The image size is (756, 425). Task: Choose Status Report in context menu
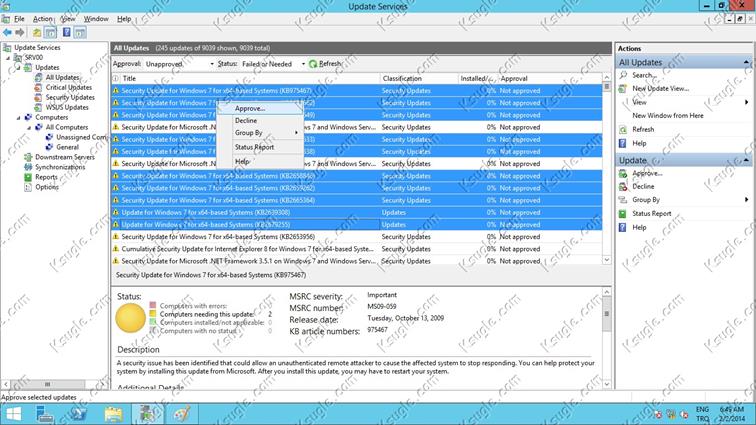260,147
